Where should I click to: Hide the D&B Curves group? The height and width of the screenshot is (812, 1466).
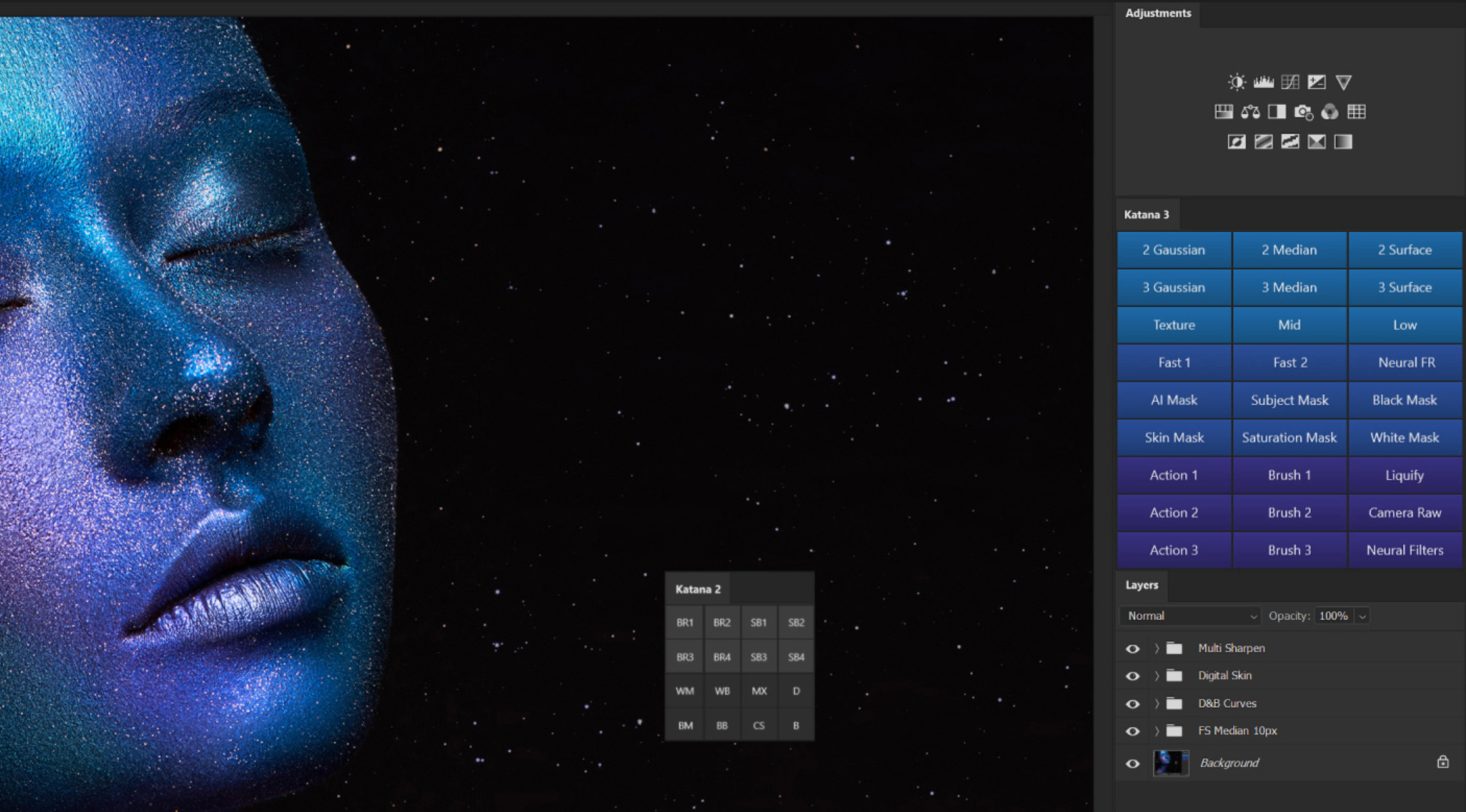tap(1132, 704)
